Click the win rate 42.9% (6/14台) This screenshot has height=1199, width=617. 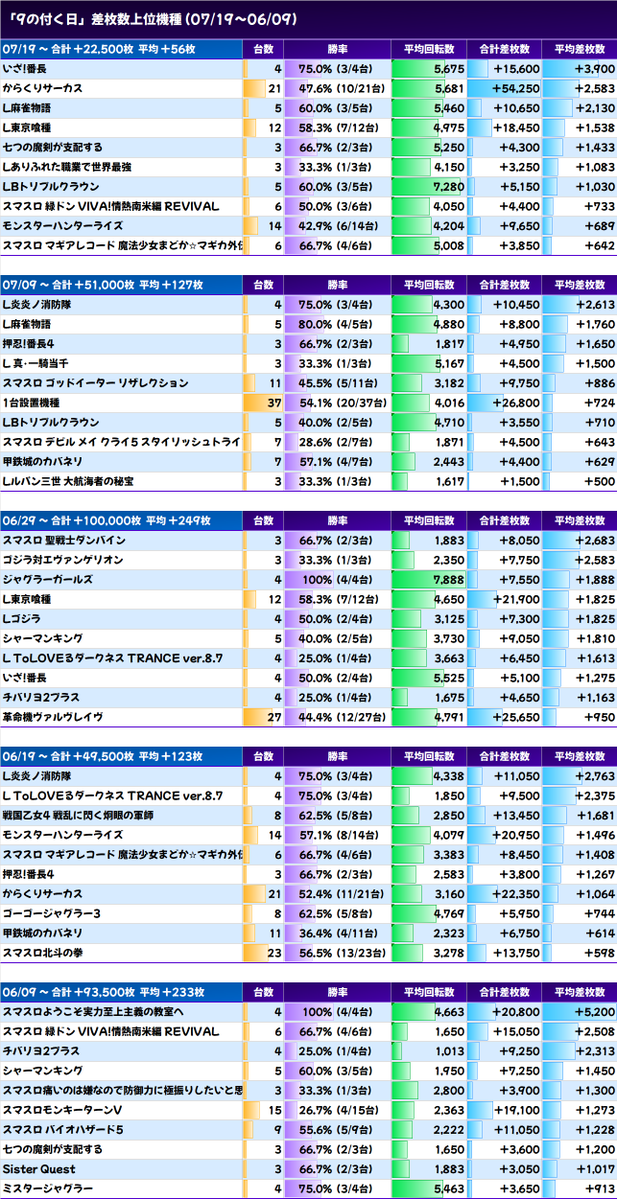[x=341, y=226]
